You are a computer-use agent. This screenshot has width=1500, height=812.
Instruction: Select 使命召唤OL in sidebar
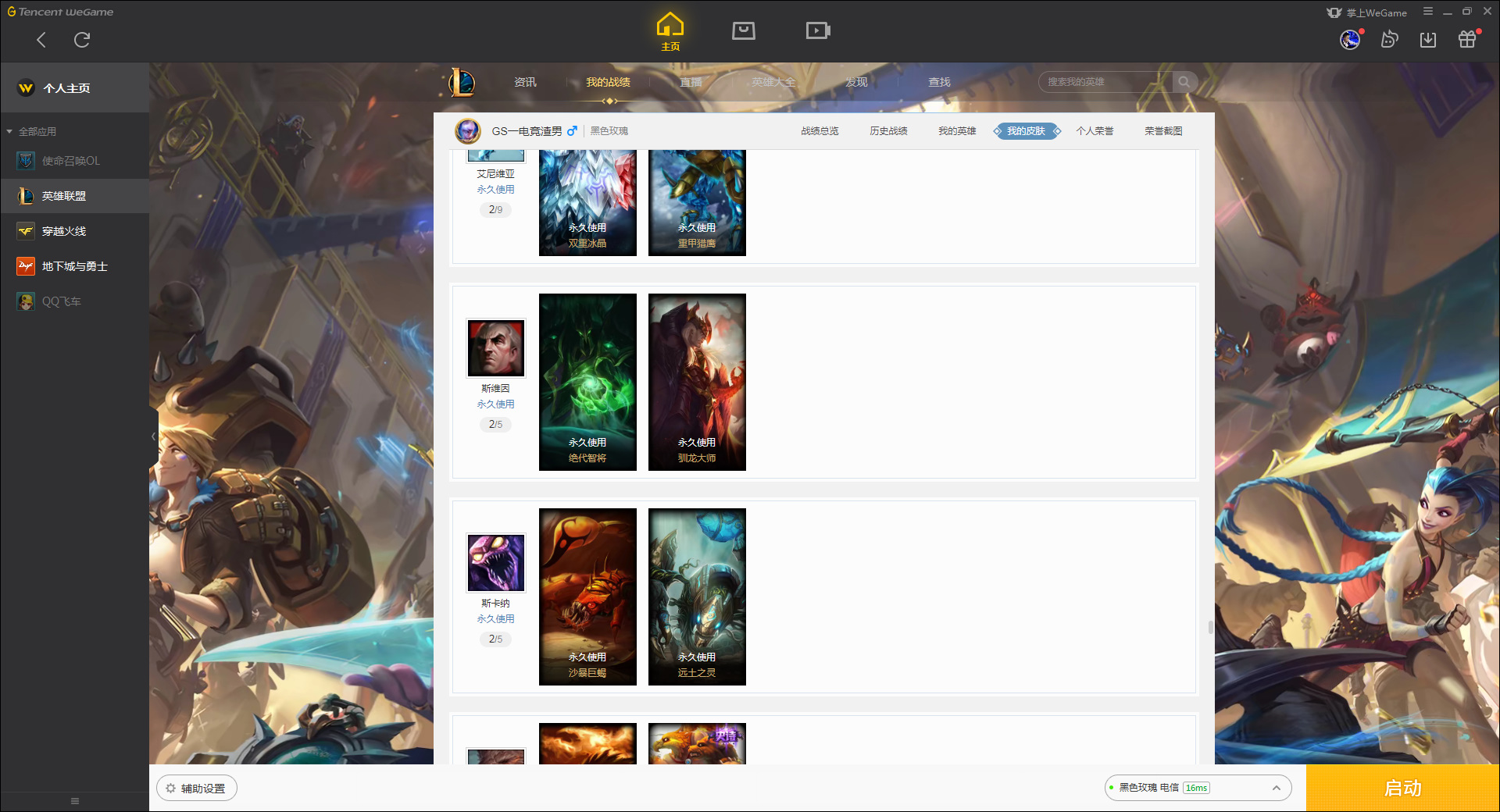75,161
